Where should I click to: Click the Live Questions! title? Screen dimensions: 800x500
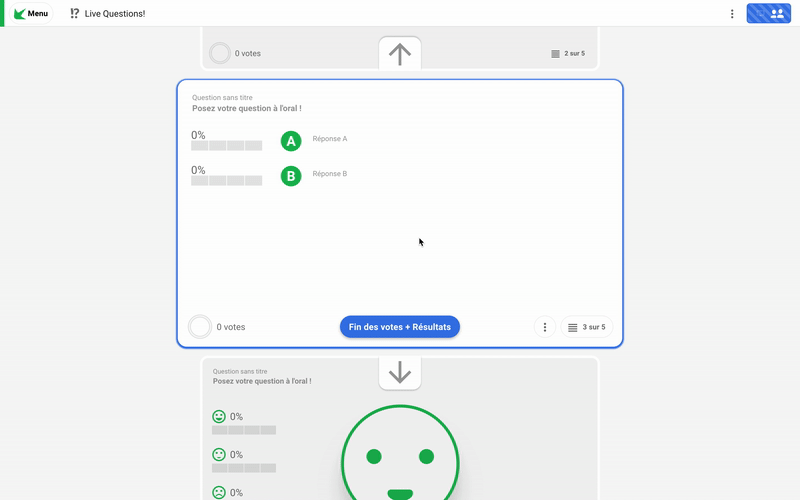coord(115,14)
